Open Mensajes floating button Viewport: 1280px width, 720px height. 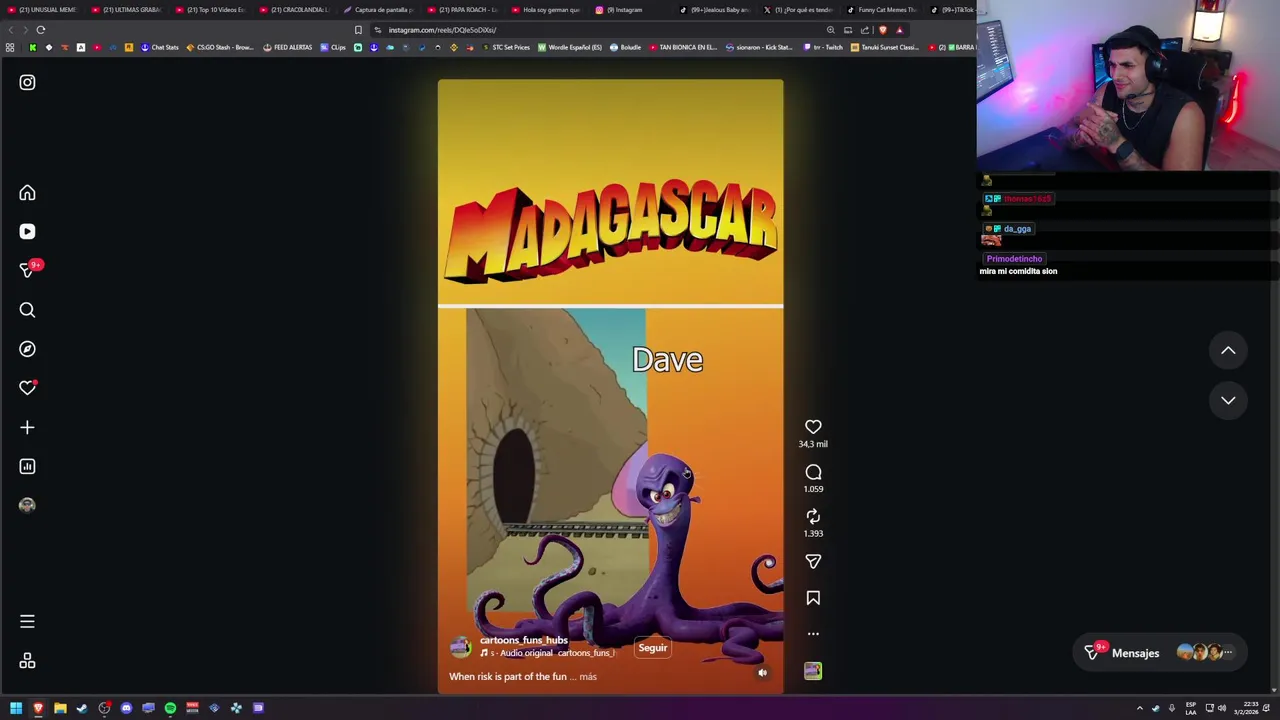[x=1159, y=653]
